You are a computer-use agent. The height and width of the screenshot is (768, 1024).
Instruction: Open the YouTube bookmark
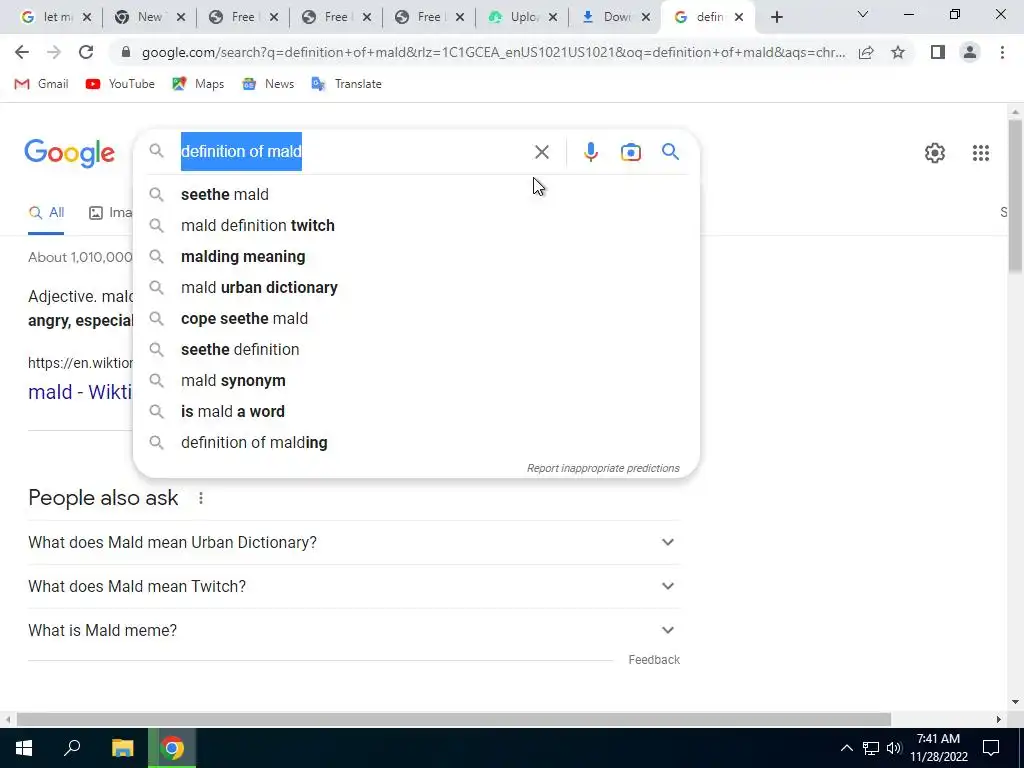coord(120,84)
